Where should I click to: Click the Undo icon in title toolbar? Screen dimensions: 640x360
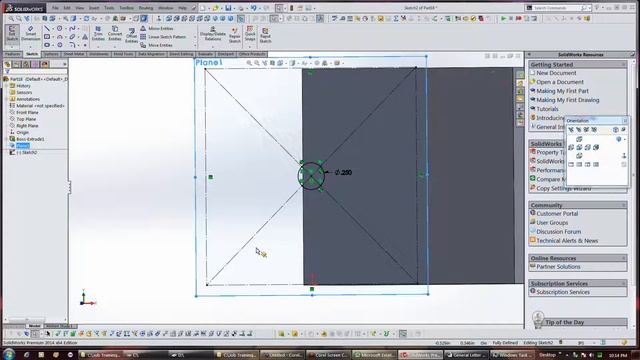pyautogui.click(x=253, y=8)
